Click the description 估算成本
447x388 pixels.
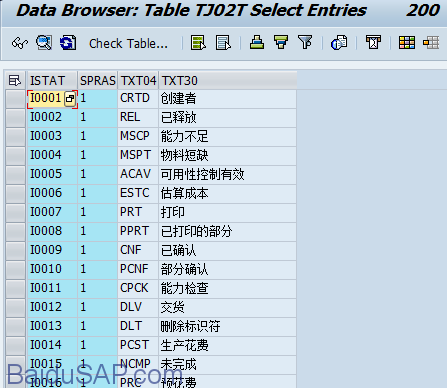click(184, 194)
